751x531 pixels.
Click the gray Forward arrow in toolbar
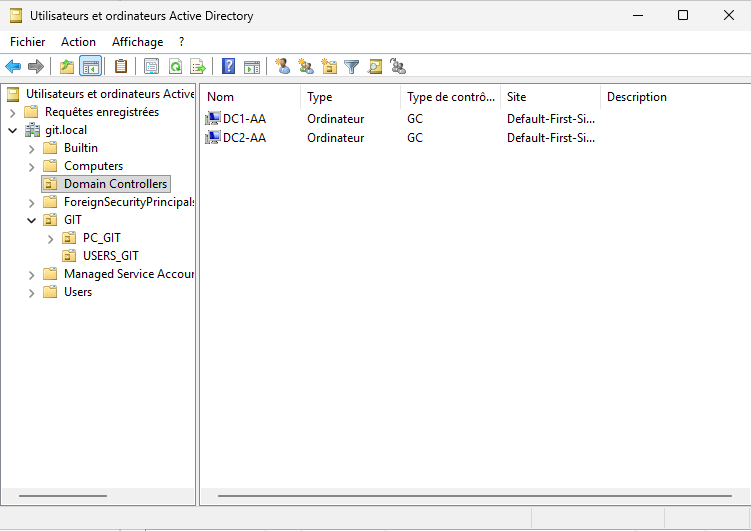36,67
